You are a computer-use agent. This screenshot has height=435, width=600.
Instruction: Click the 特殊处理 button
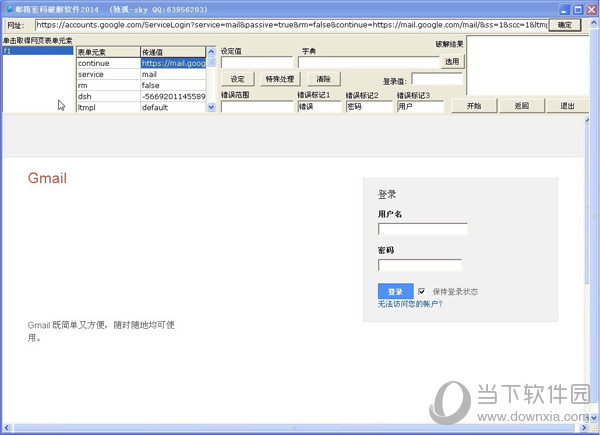pos(280,79)
